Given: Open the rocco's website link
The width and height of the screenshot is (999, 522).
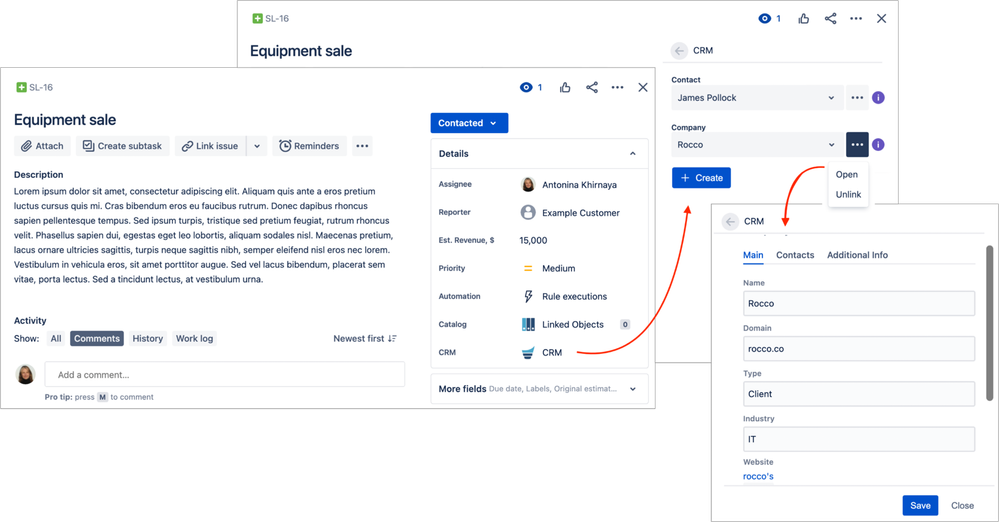Looking at the screenshot, I should coord(758,476).
